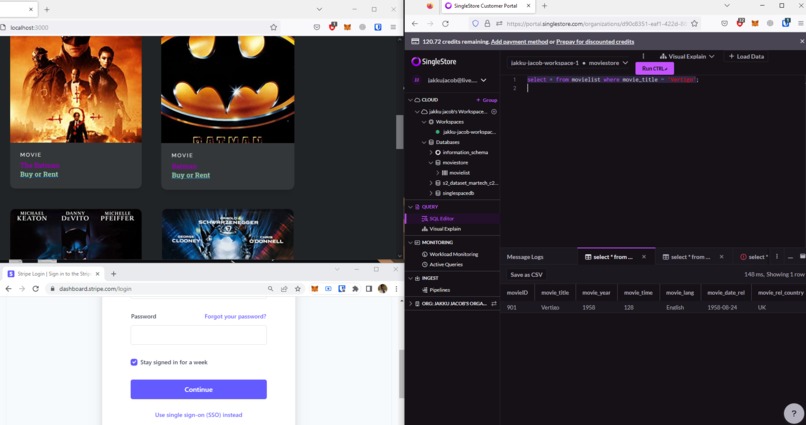The height and width of the screenshot is (425, 806).
Task: Minimize the results panel
Action: [x=790, y=256]
